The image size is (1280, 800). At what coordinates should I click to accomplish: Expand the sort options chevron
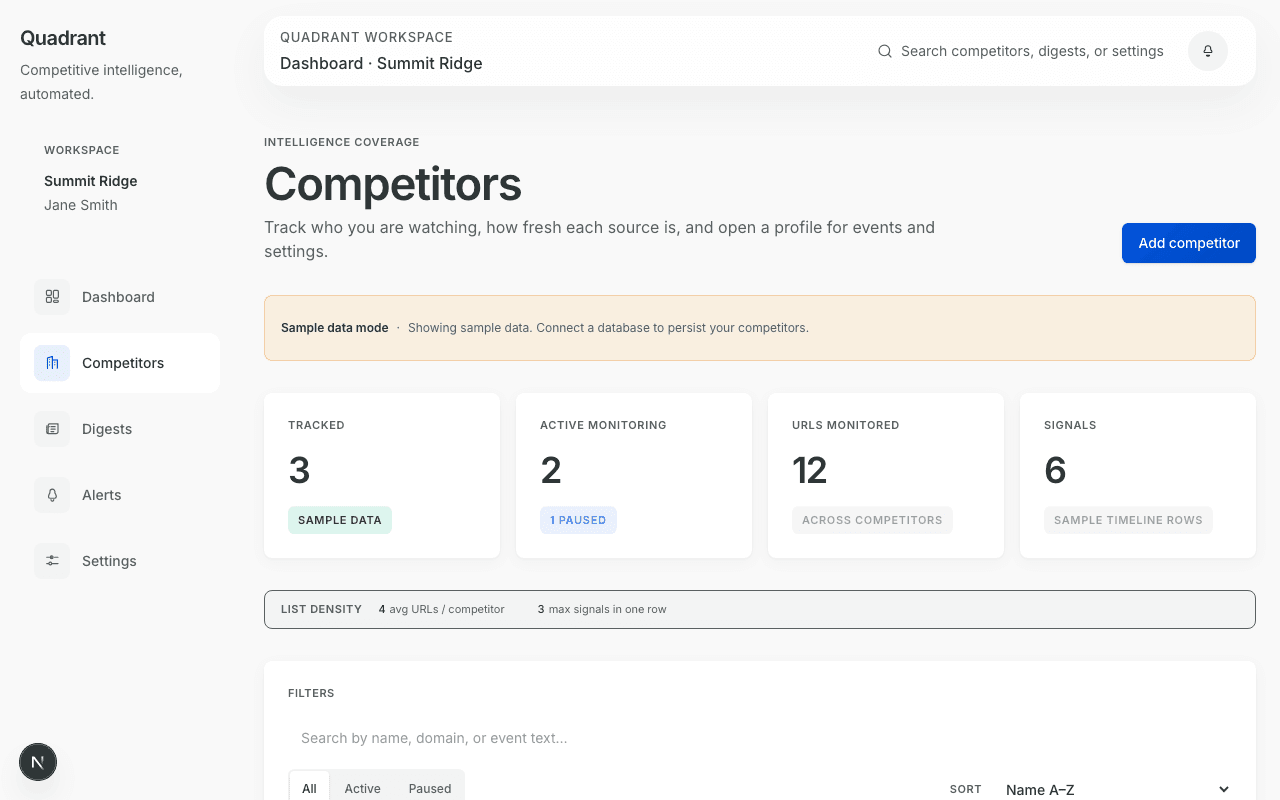1224,789
